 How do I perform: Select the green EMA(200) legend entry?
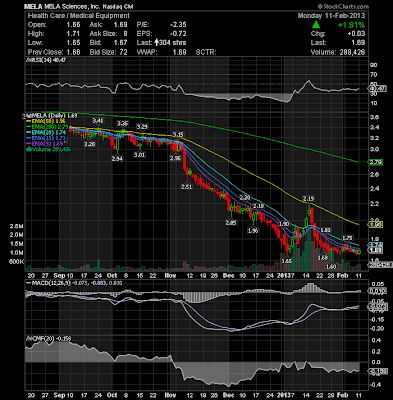48,126
